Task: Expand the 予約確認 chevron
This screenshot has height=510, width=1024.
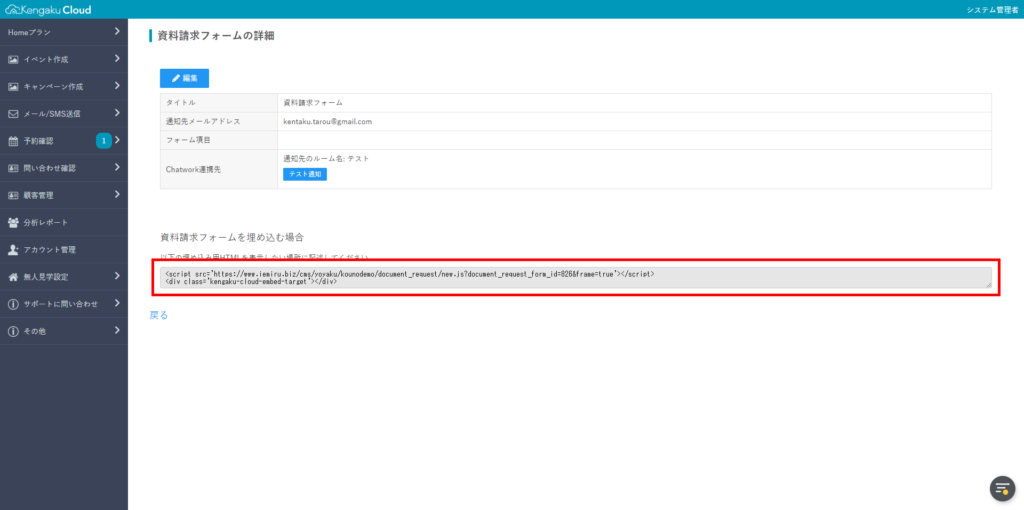Action: (x=117, y=140)
